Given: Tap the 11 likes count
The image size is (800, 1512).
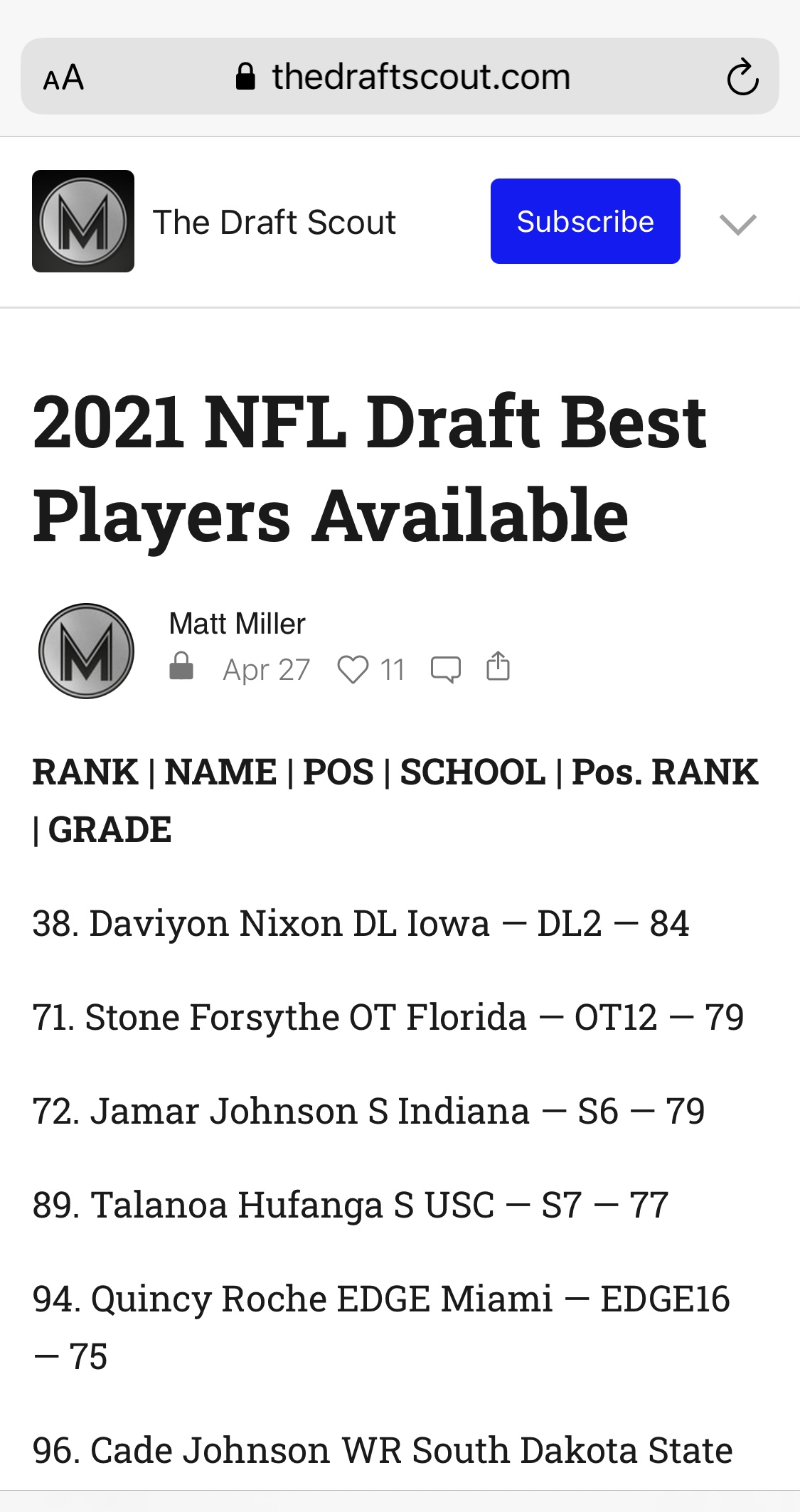Looking at the screenshot, I should (x=392, y=670).
